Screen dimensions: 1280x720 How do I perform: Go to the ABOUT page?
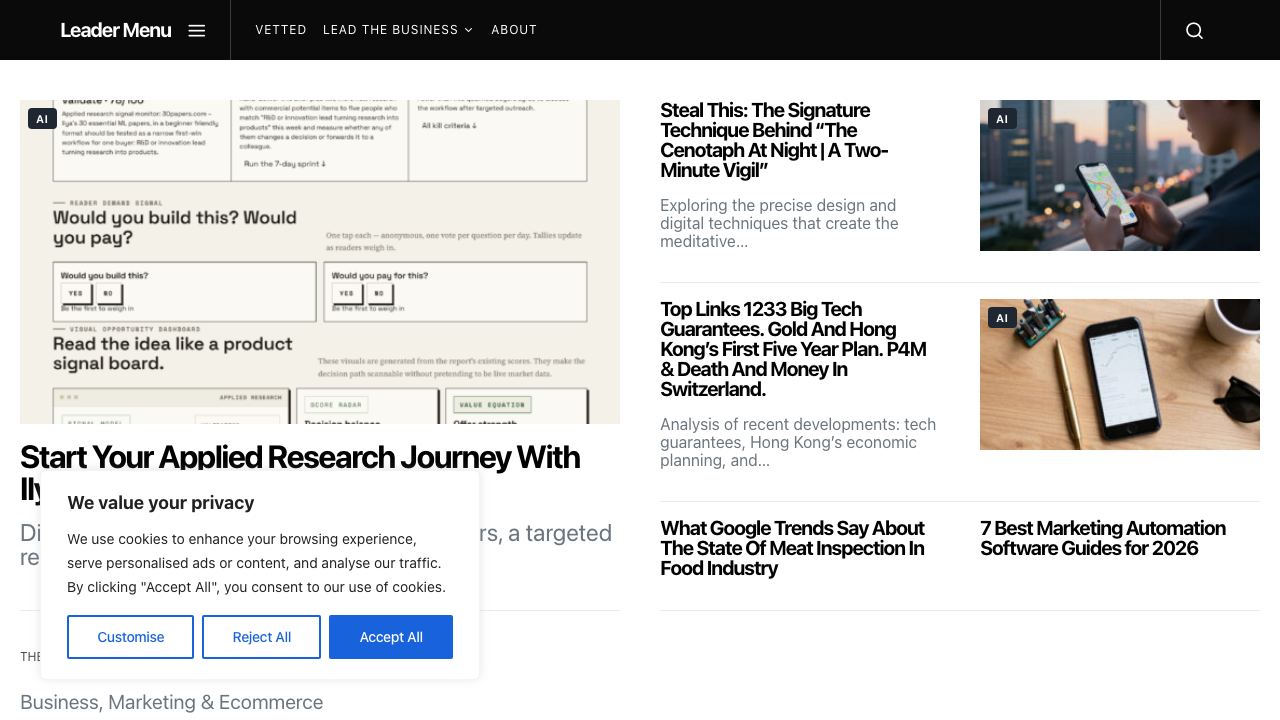[514, 30]
